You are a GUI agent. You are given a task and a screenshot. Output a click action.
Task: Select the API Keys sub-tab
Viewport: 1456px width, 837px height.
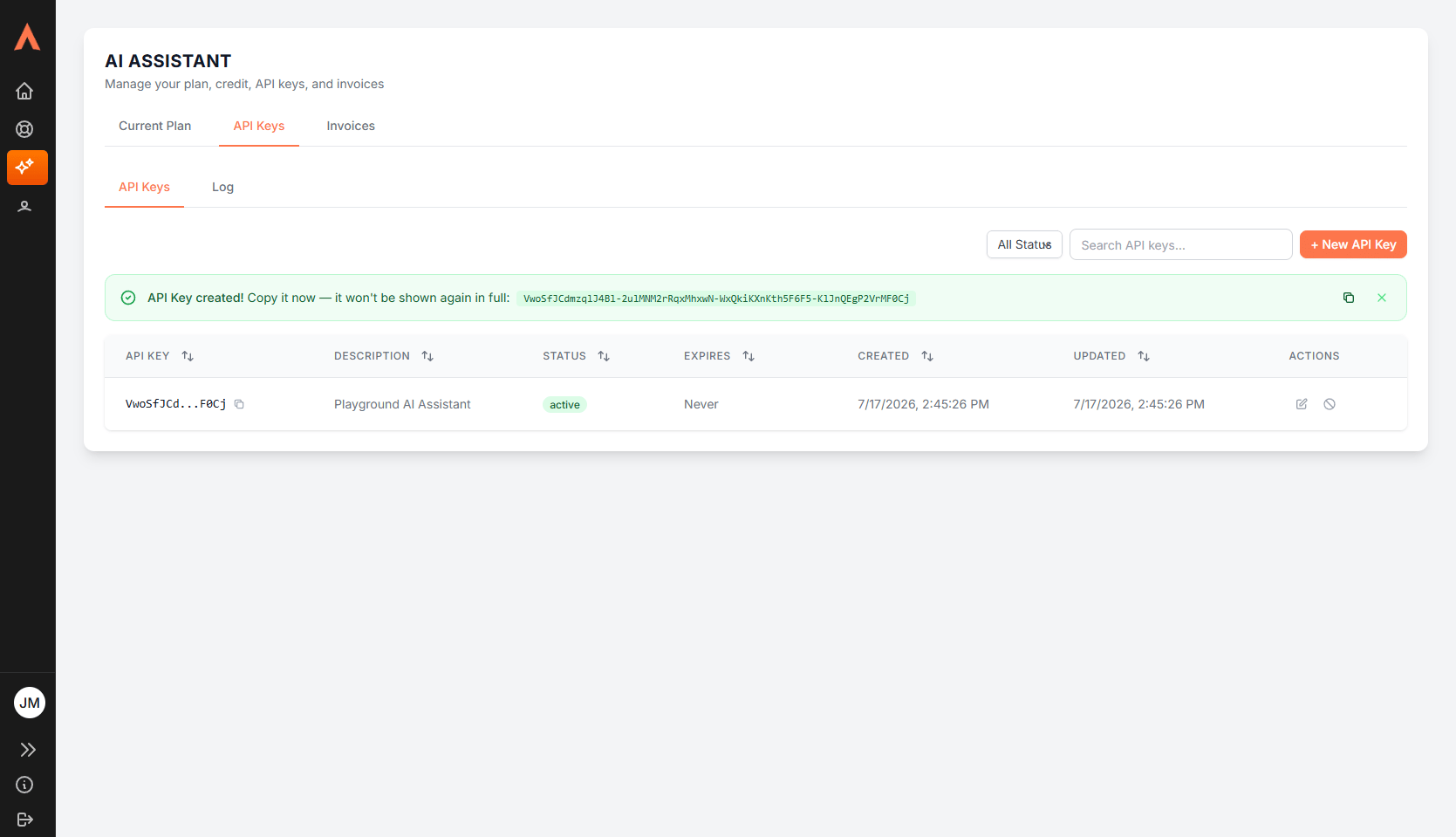coord(144,187)
